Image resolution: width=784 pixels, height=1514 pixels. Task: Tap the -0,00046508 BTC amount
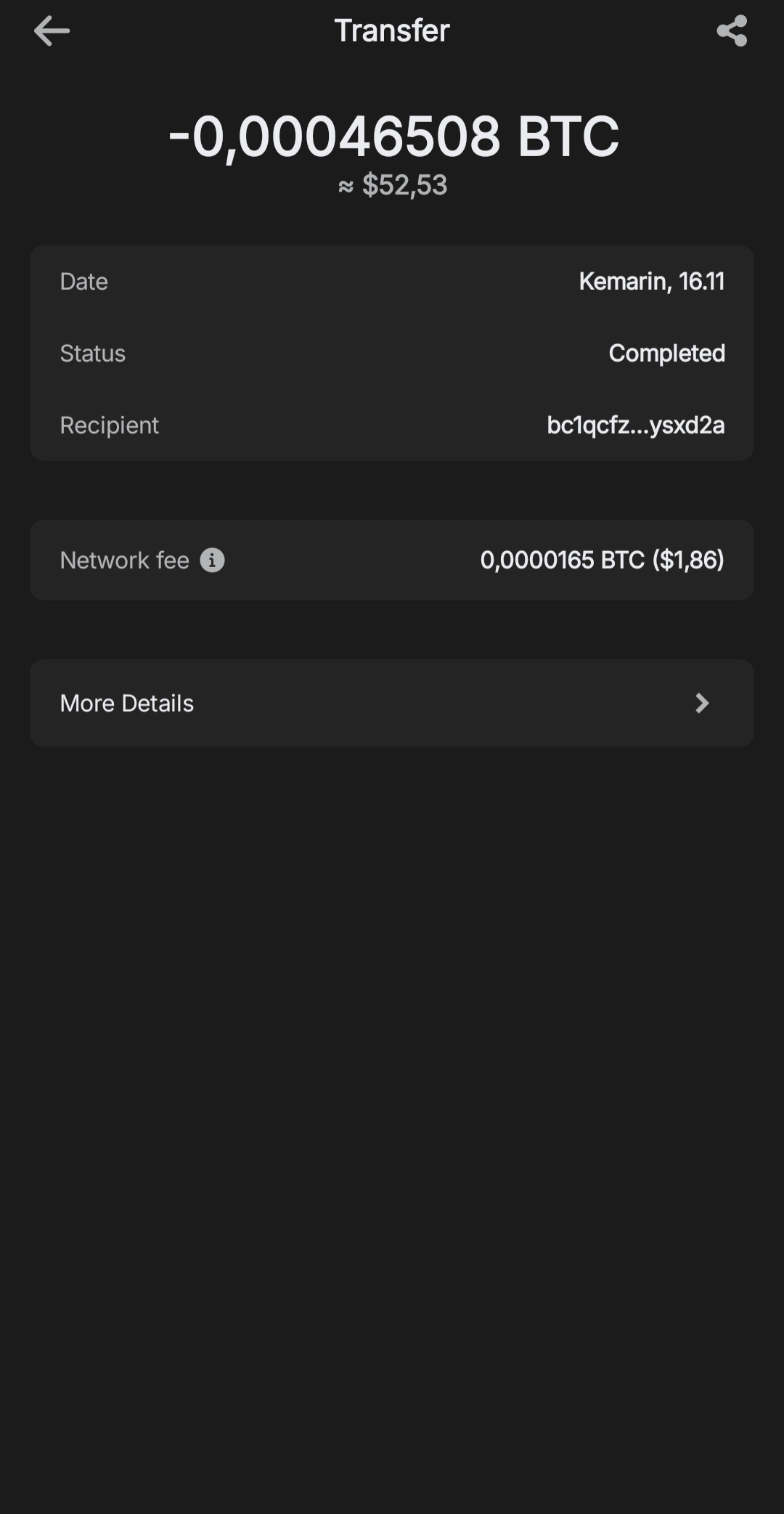click(393, 137)
